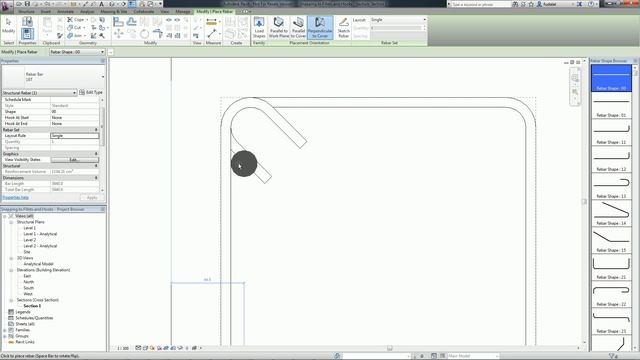The height and width of the screenshot is (360, 640).
Task: Set placement Parallel to Work Plane
Action: click(279, 28)
